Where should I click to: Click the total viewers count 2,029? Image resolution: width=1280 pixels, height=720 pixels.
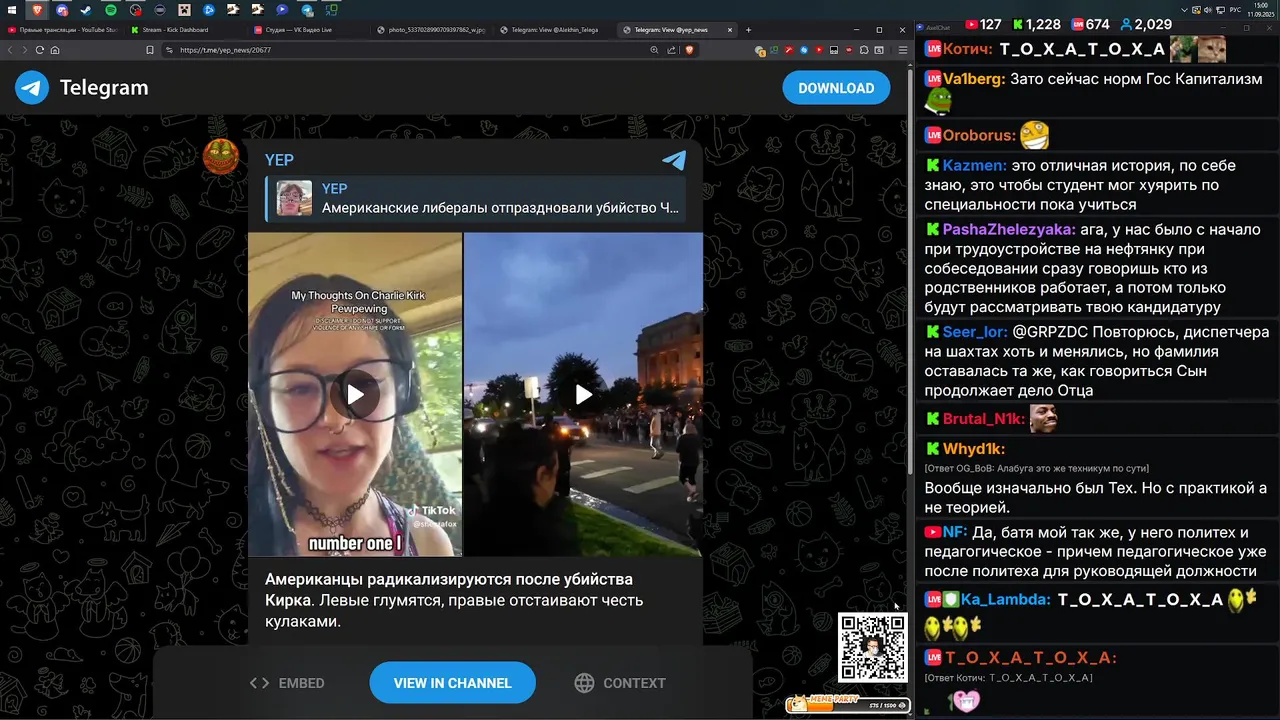pyautogui.click(x=1146, y=24)
